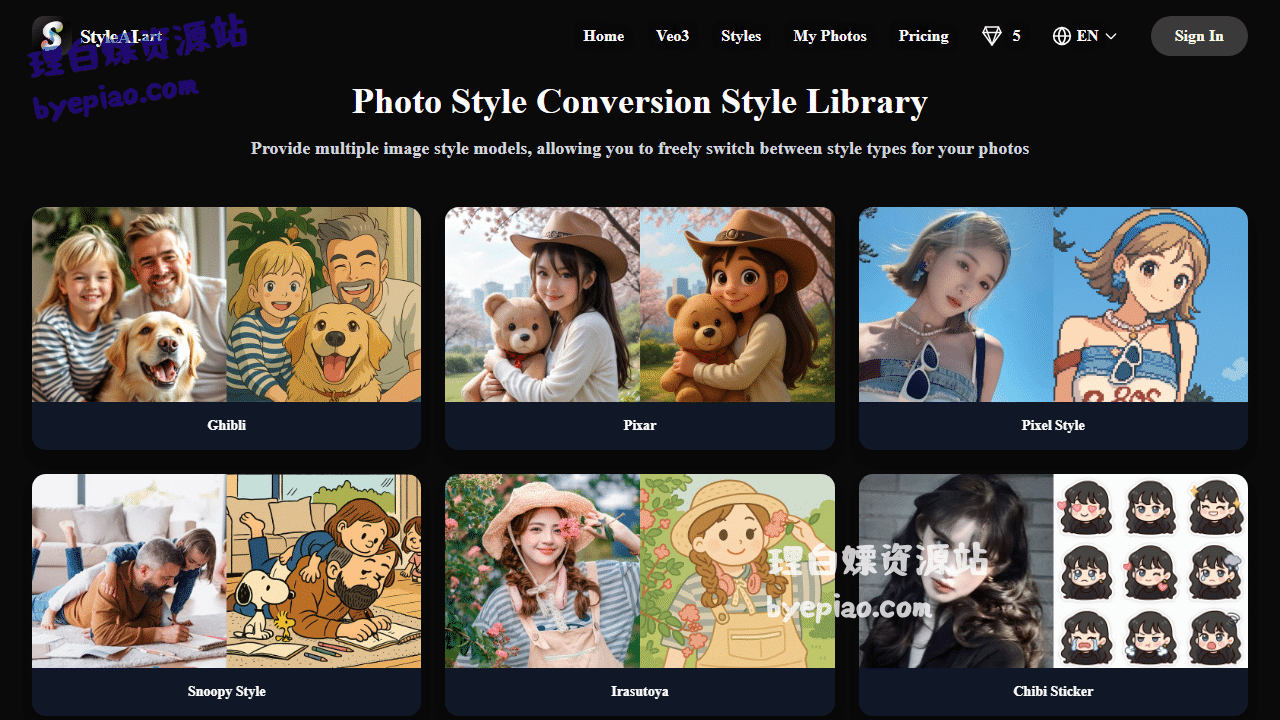Click the Snoopy Style label
Screen dimensions: 1280x720
click(x=227, y=691)
